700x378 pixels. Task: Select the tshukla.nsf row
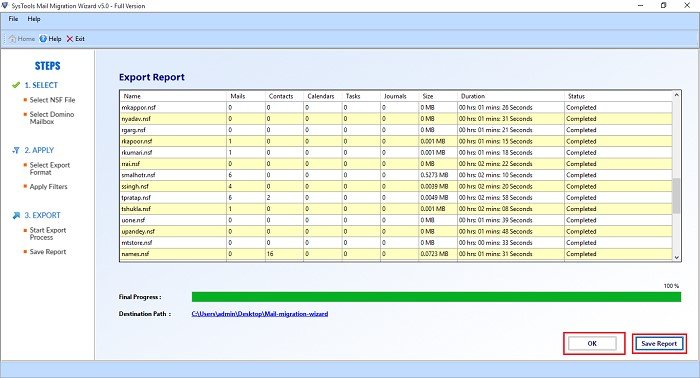pyautogui.click(x=396, y=209)
